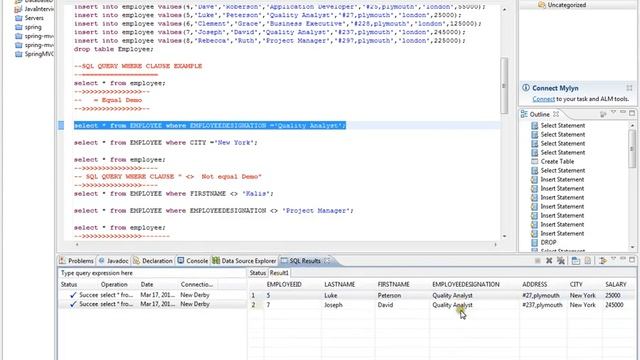The width and height of the screenshot is (640, 360).
Task: Open the Outline view menu arrow
Action: coord(613,113)
